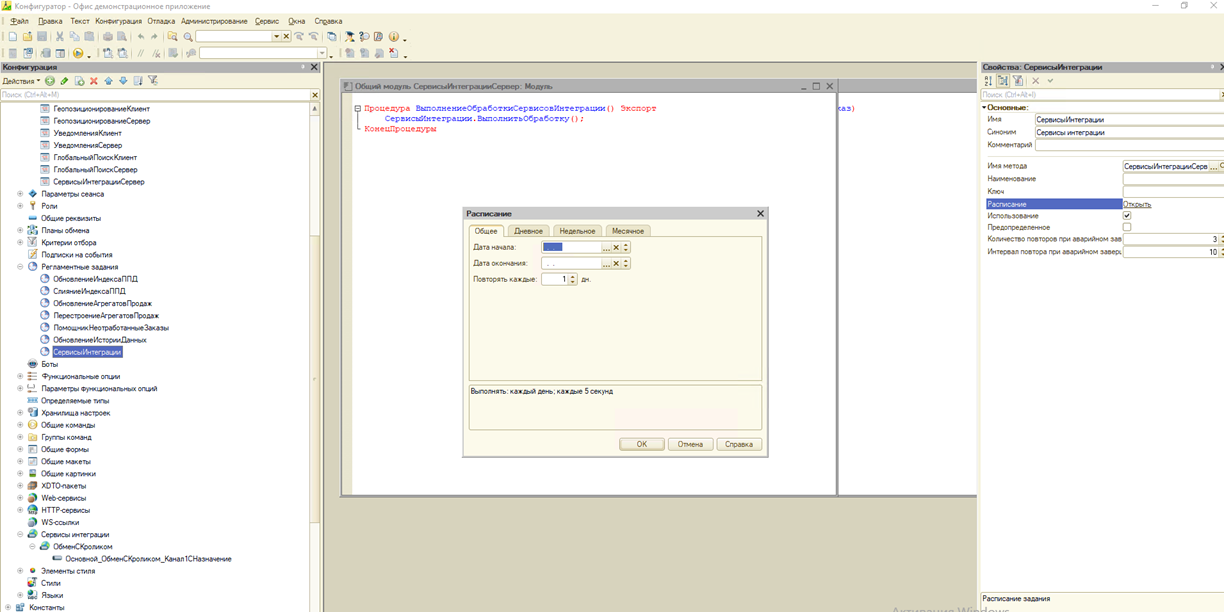Open the Действия dropdown menu
The width and height of the screenshot is (1224, 612).
[x=20, y=81]
